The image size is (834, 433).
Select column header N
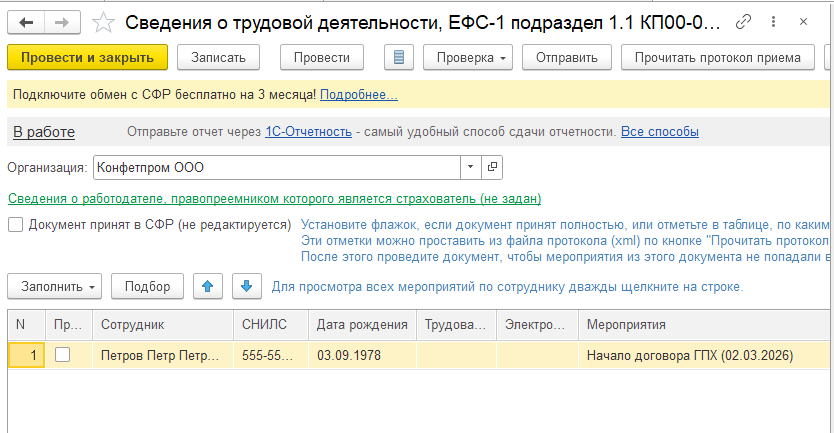tap(26, 324)
